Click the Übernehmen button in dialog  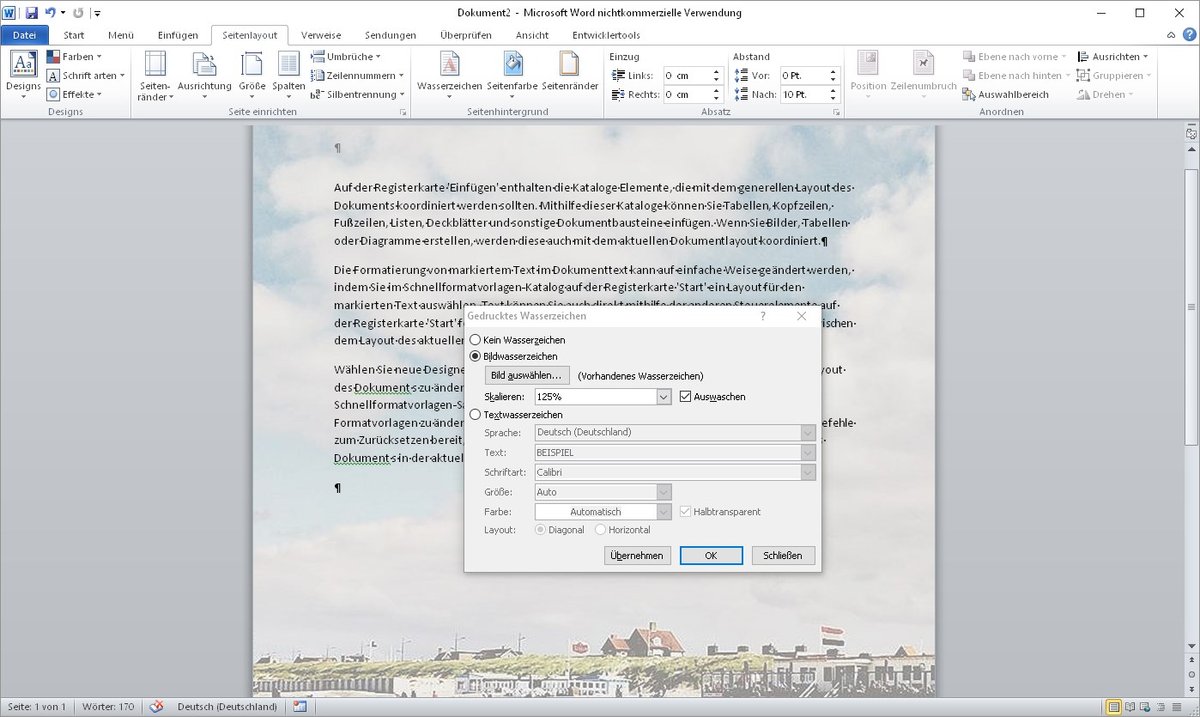pyautogui.click(x=637, y=555)
